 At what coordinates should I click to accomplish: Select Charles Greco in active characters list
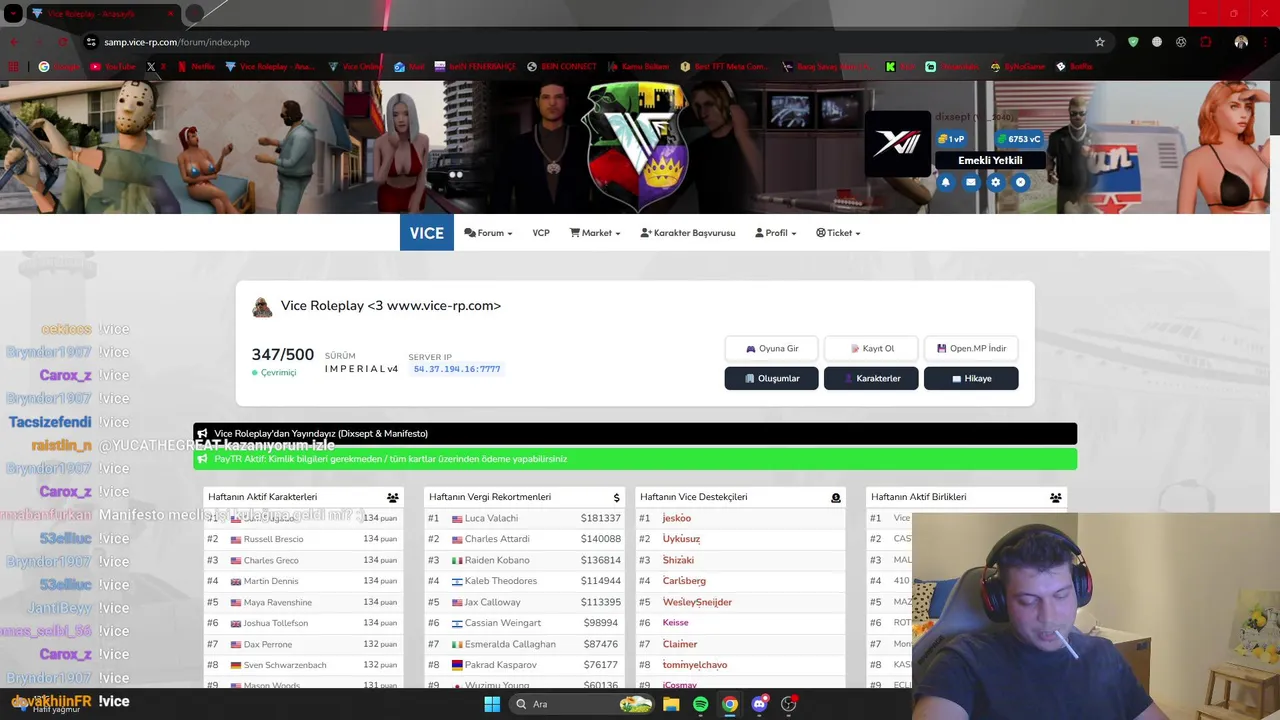pos(271,560)
